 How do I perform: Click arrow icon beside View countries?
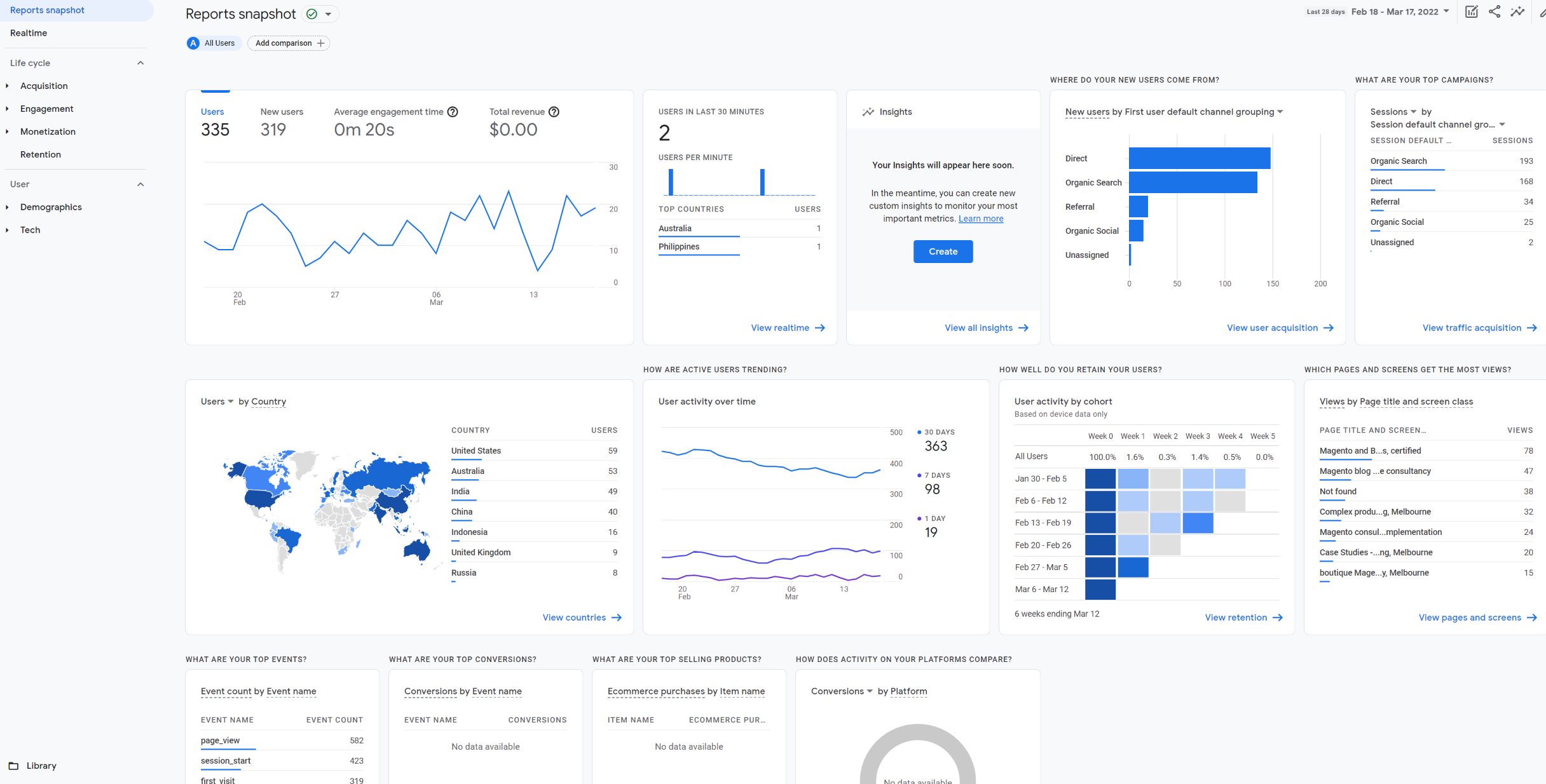617,618
